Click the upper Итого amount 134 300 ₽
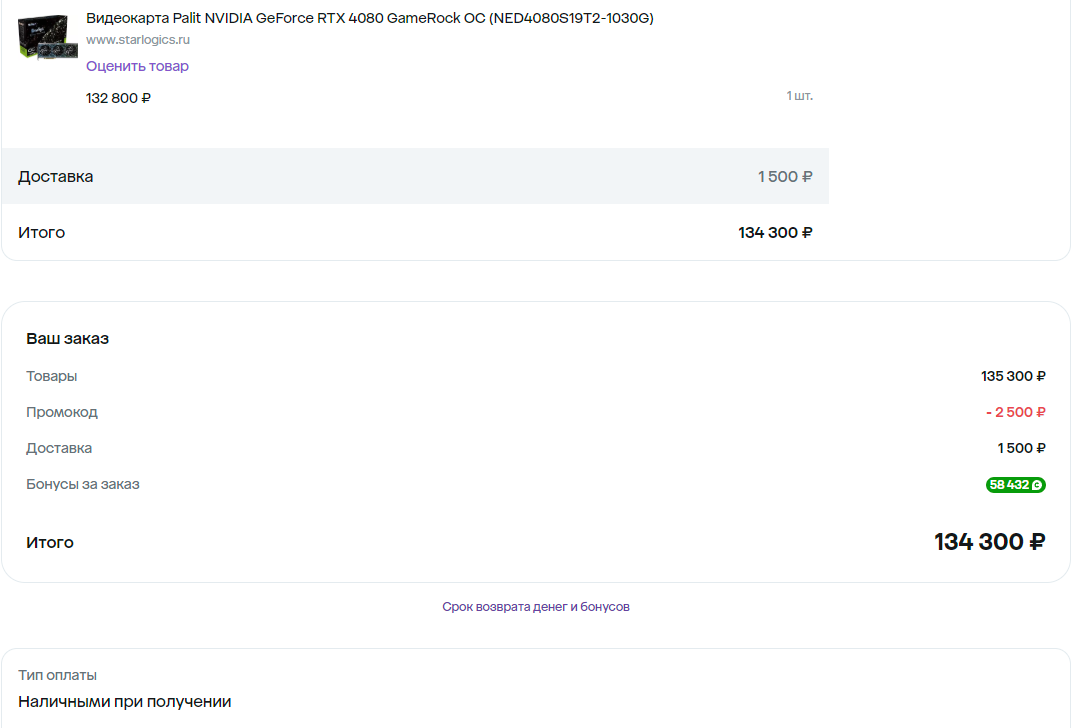Image resolution: width=1071 pixels, height=728 pixels. pyautogui.click(x=775, y=233)
